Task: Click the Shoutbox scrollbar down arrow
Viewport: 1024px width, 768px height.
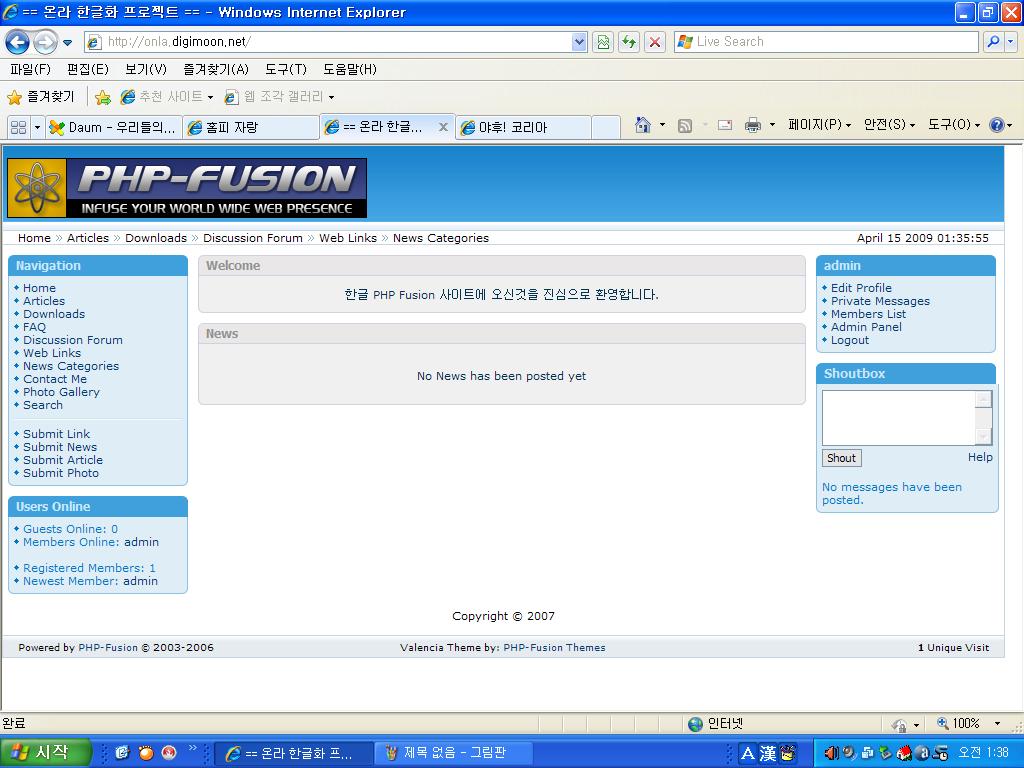Action: click(984, 436)
